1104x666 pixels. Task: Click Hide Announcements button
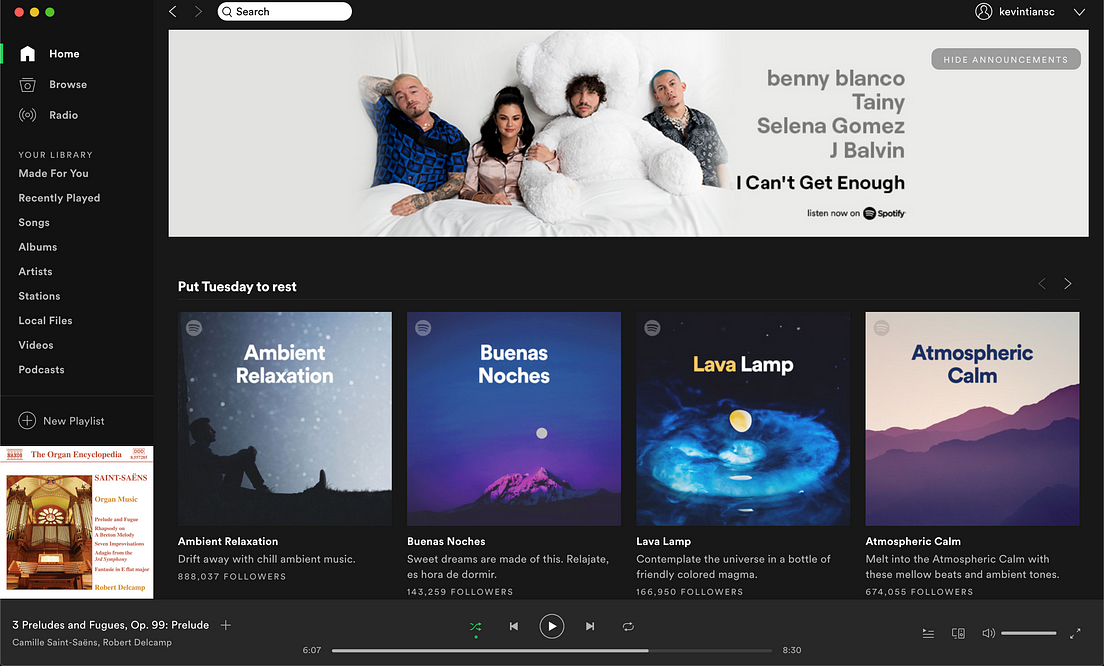tap(1005, 59)
